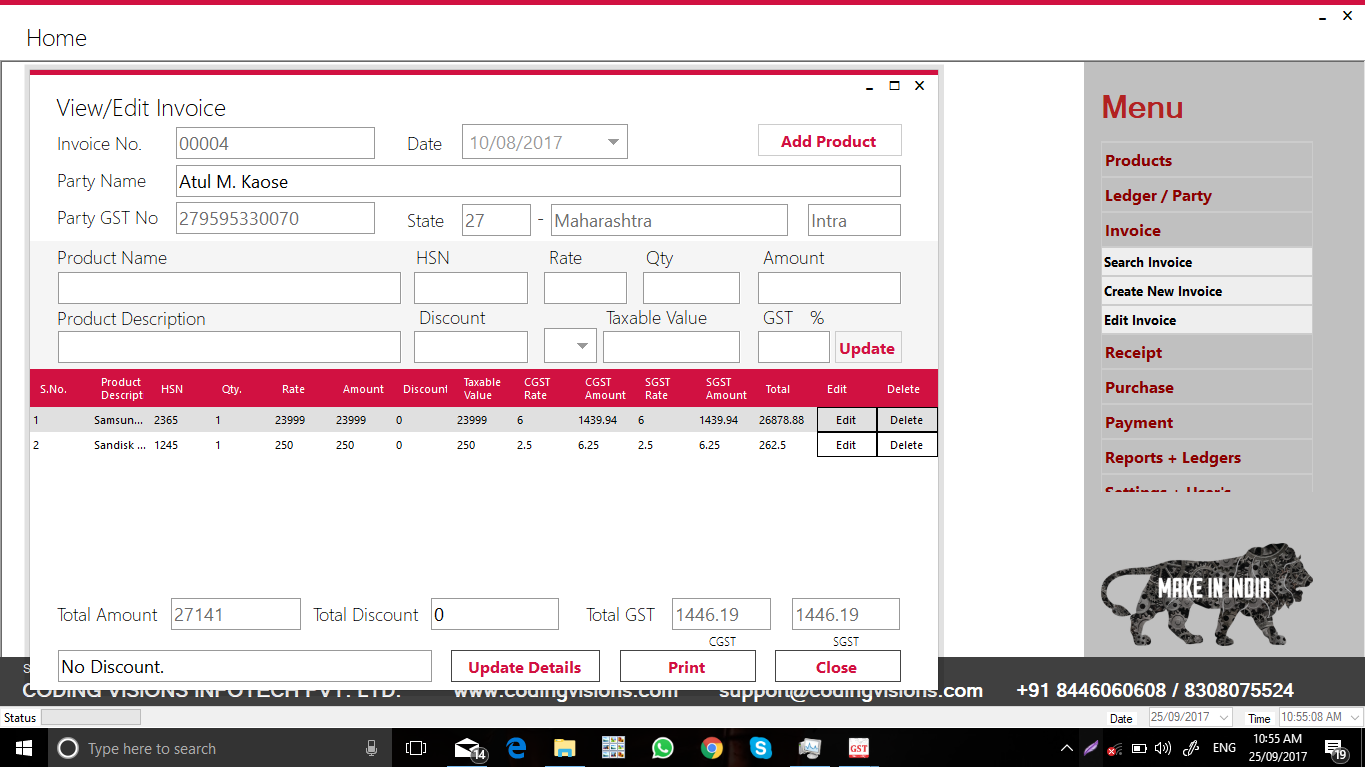The image size is (1365, 767).
Task: Launch Google Chrome from the taskbar
Action: click(x=711, y=748)
